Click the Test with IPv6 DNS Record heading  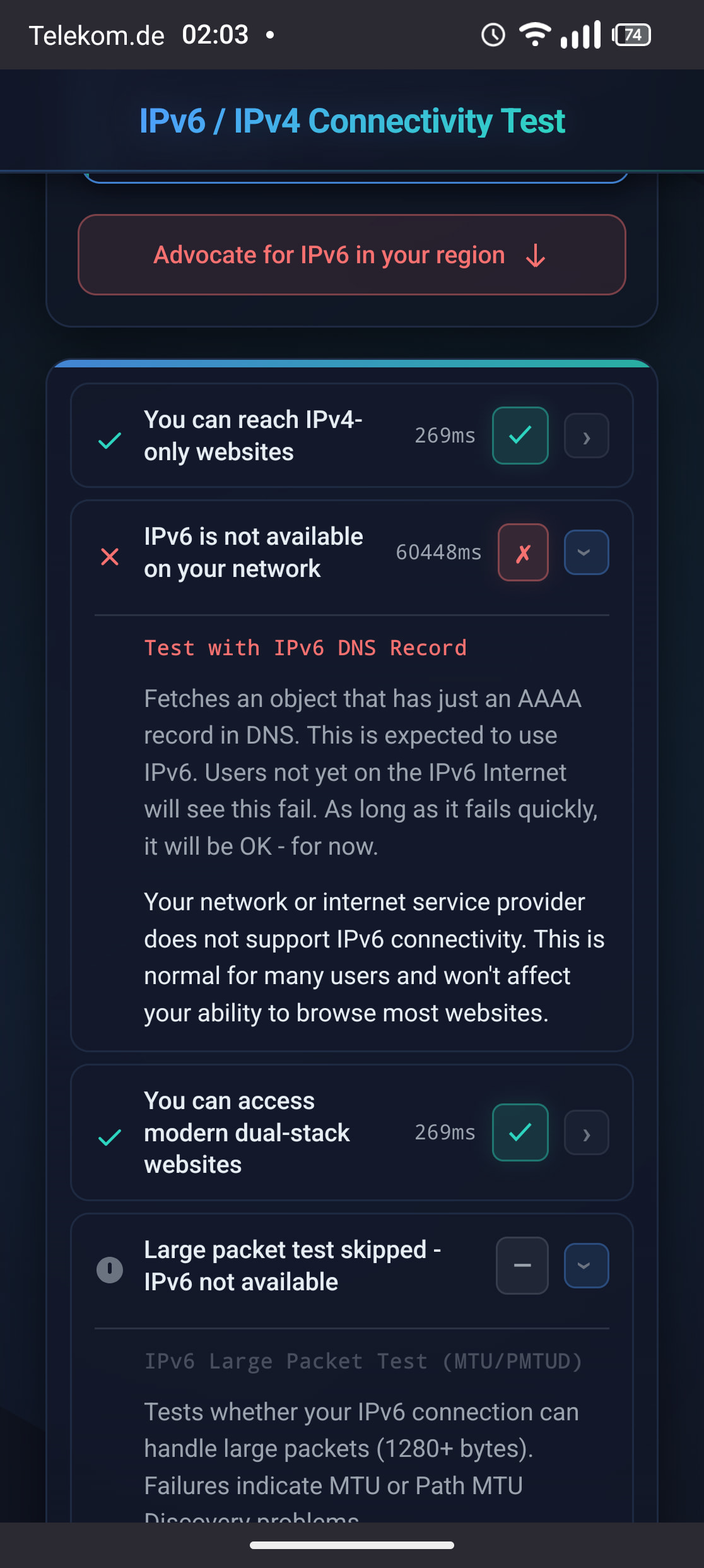click(x=305, y=648)
